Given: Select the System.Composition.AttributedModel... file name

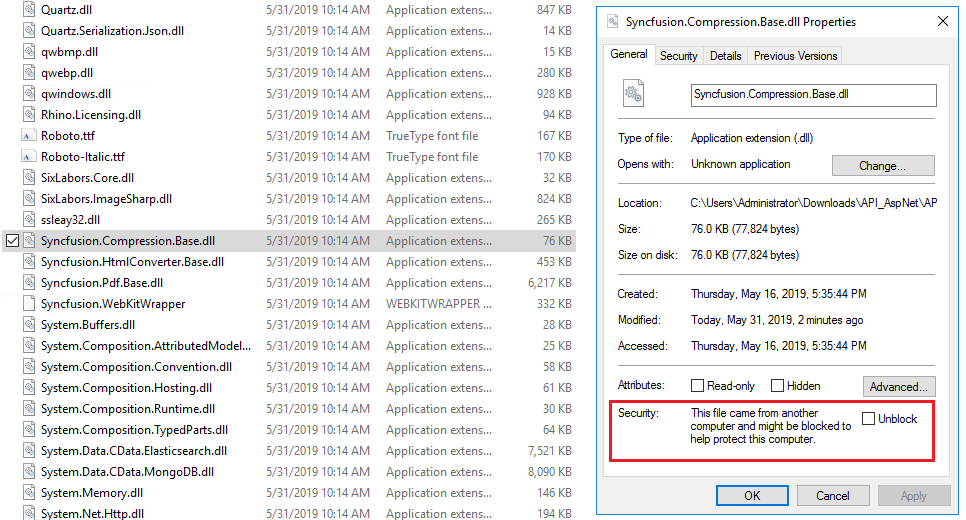Looking at the screenshot, I should click(146, 346).
